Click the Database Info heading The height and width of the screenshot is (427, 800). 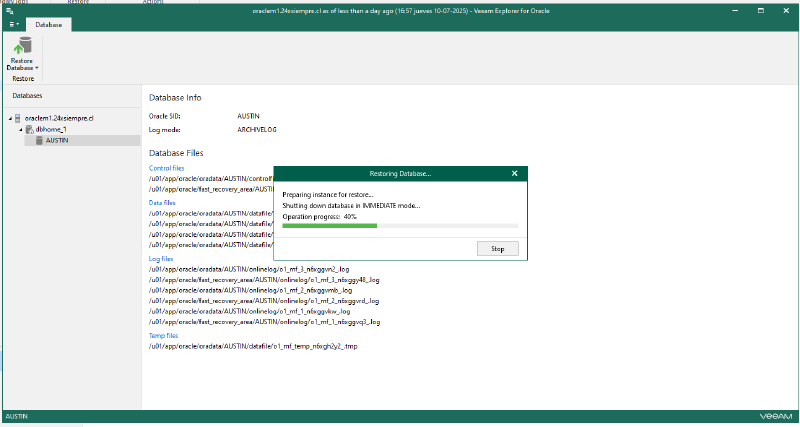(x=175, y=97)
